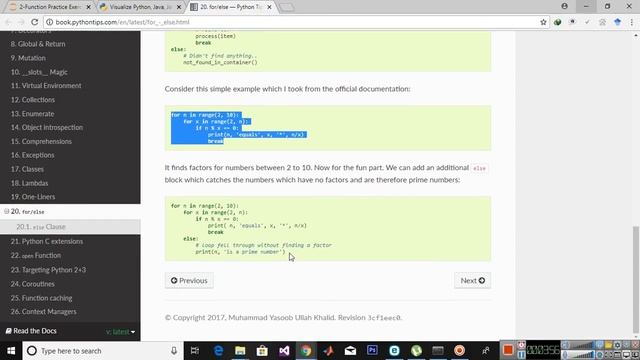
Task: Open Task View on the taskbar
Action: pyautogui.click(x=195, y=351)
